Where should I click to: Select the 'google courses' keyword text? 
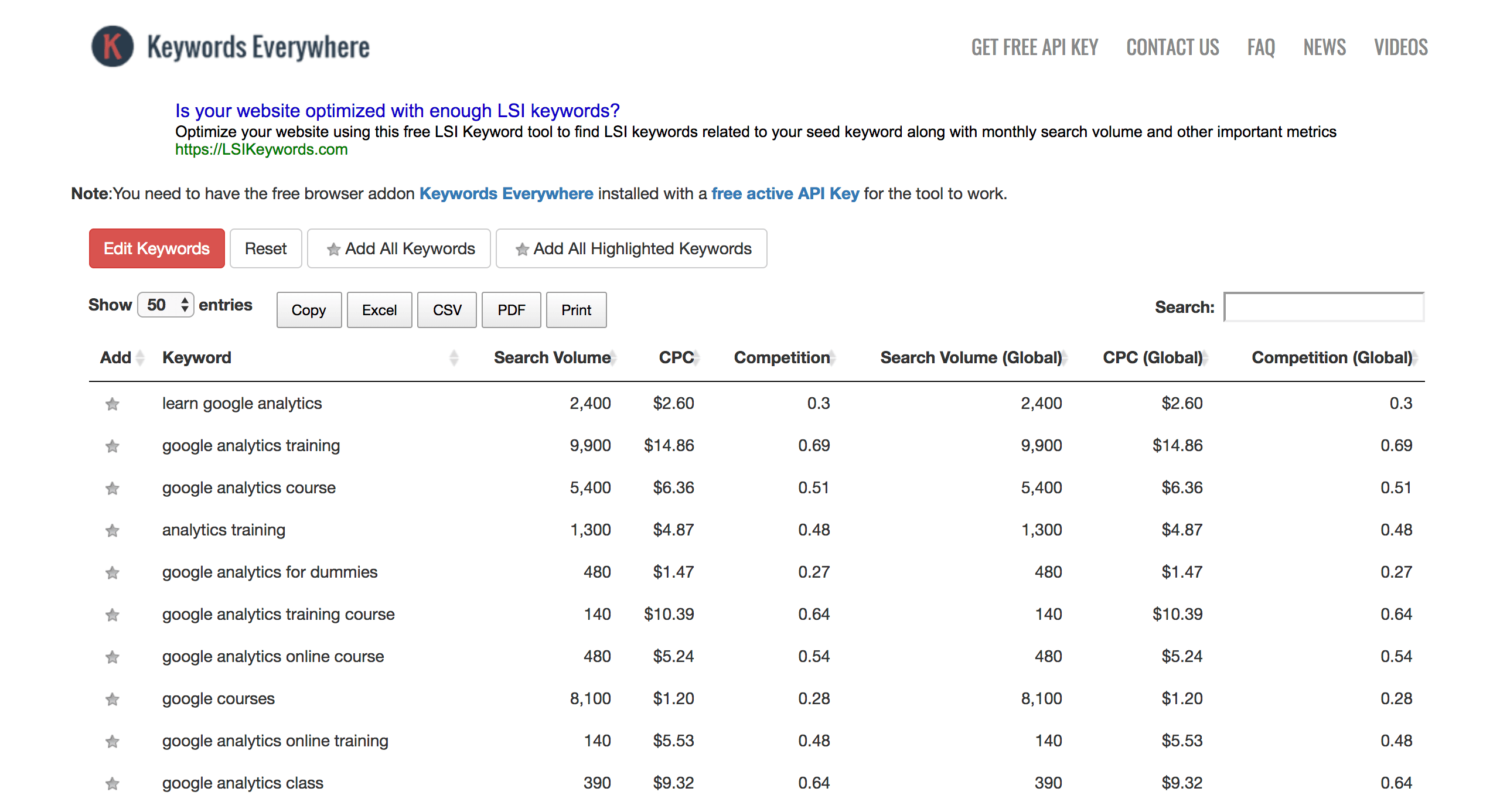click(x=218, y=699)
